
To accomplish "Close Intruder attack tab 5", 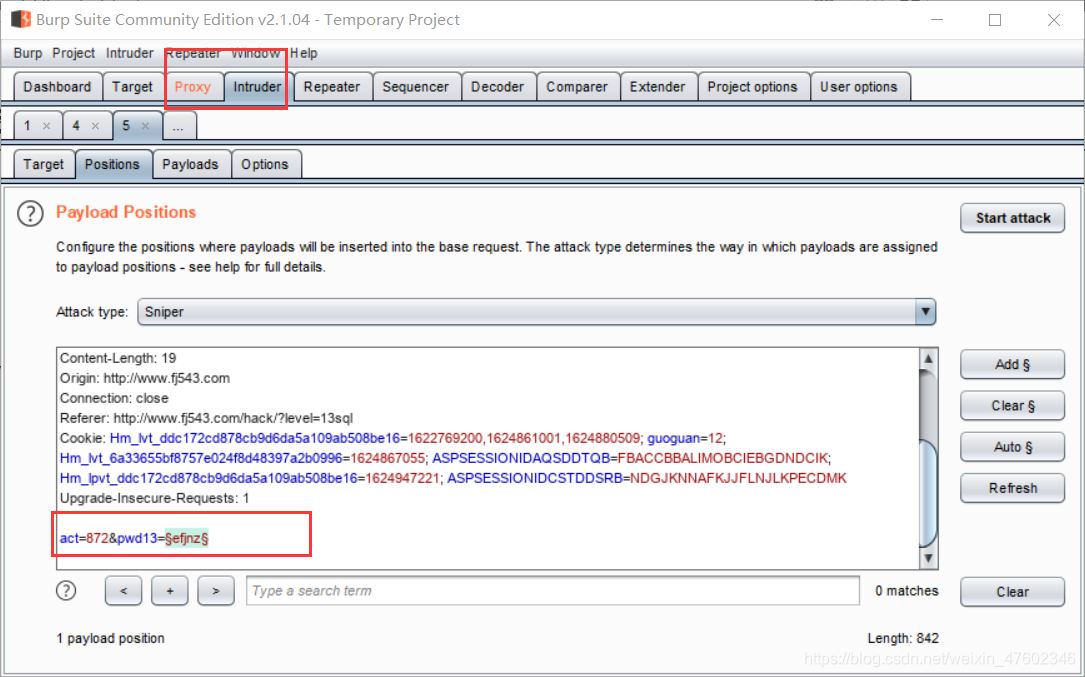I will [145, 126].
